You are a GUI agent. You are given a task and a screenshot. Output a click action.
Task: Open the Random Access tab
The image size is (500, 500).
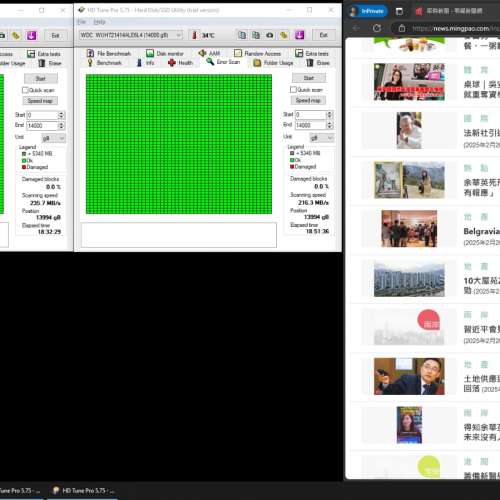point(257,53)
